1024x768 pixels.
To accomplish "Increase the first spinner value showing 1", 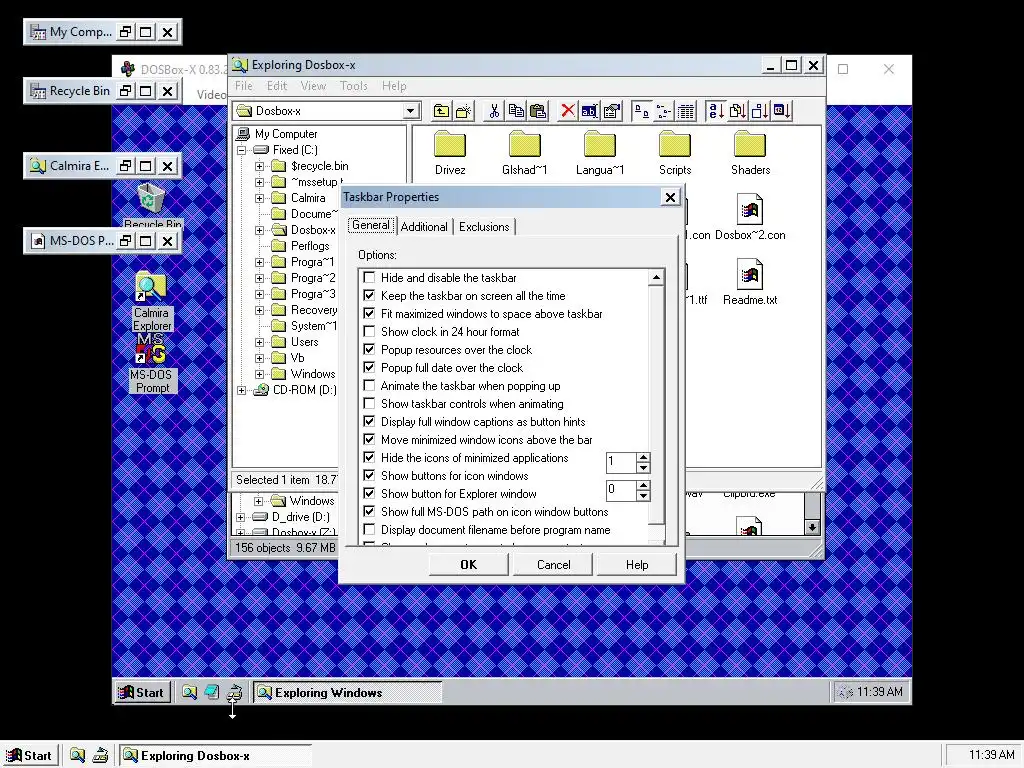I will 643,458.
